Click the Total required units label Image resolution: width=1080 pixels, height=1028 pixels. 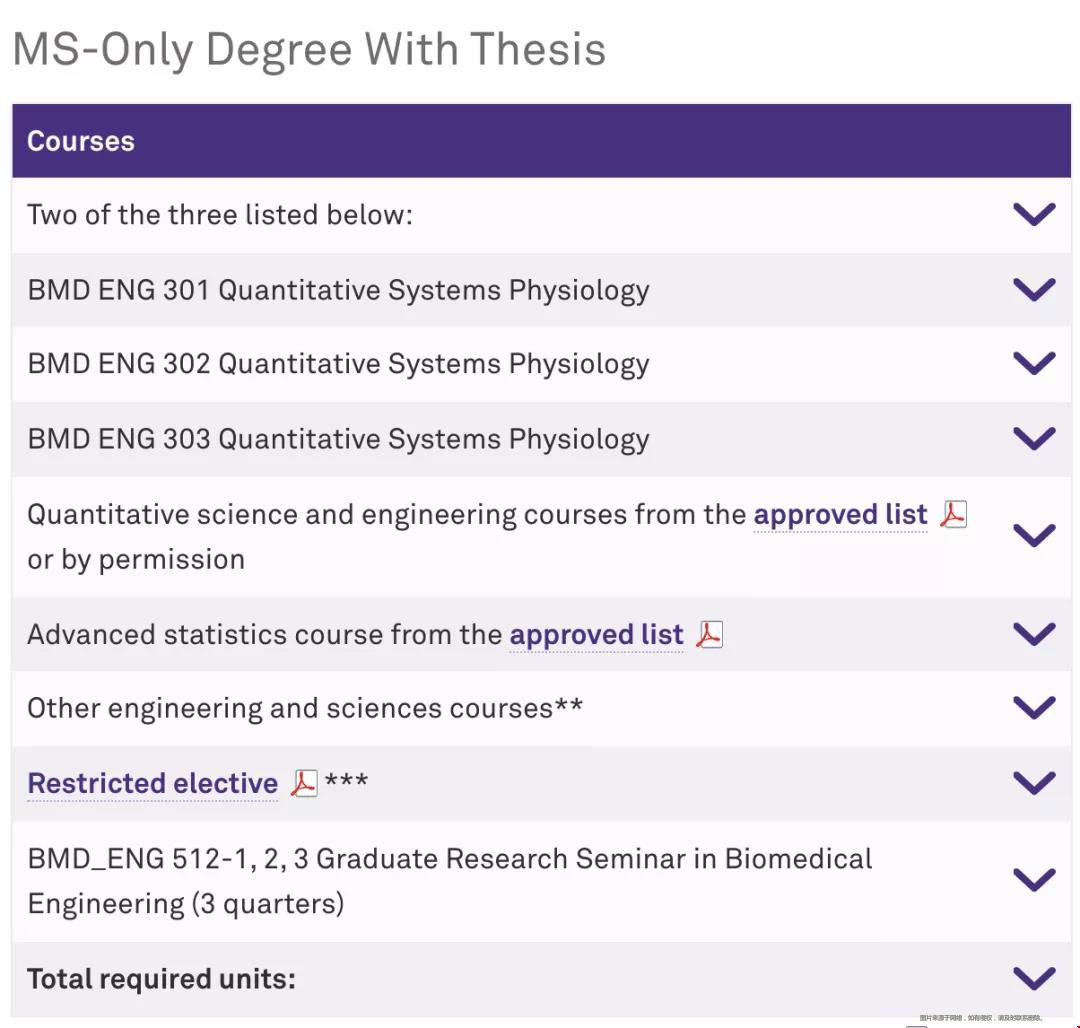(161, 978)
